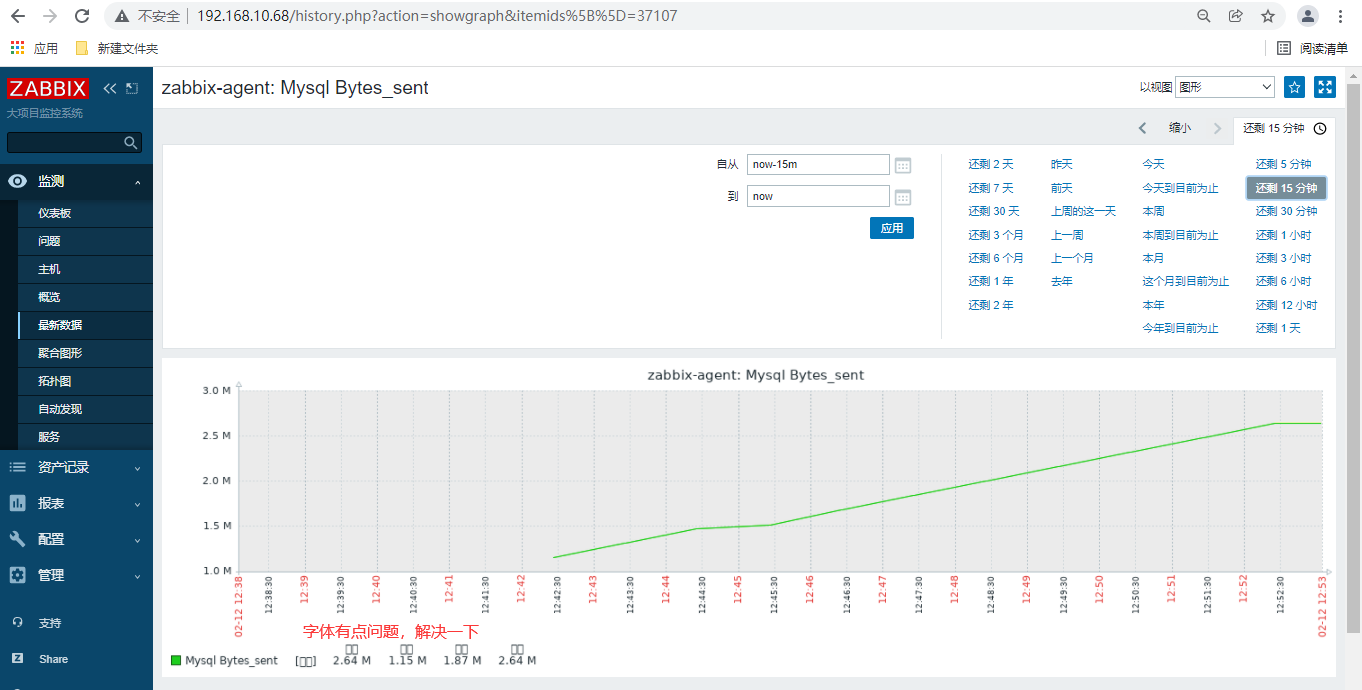Open Chrome three-dot menu
The width and height of the screenshot is (1362, 690).
click(x=1340, y=16)
